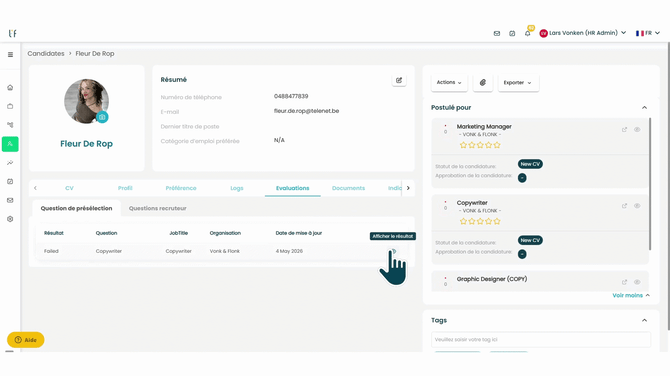Switch to the Documents tab
Image resolution: width=670 pixels, height=376 pixels.
coord(348,188)
